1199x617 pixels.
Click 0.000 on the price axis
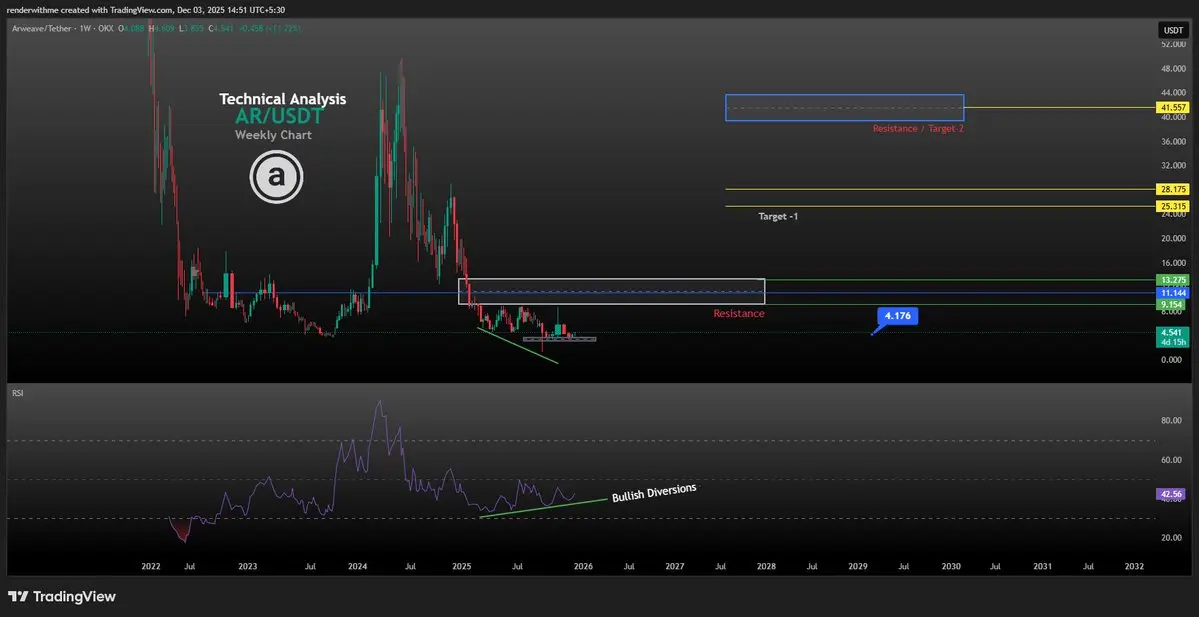(1171, 359)
